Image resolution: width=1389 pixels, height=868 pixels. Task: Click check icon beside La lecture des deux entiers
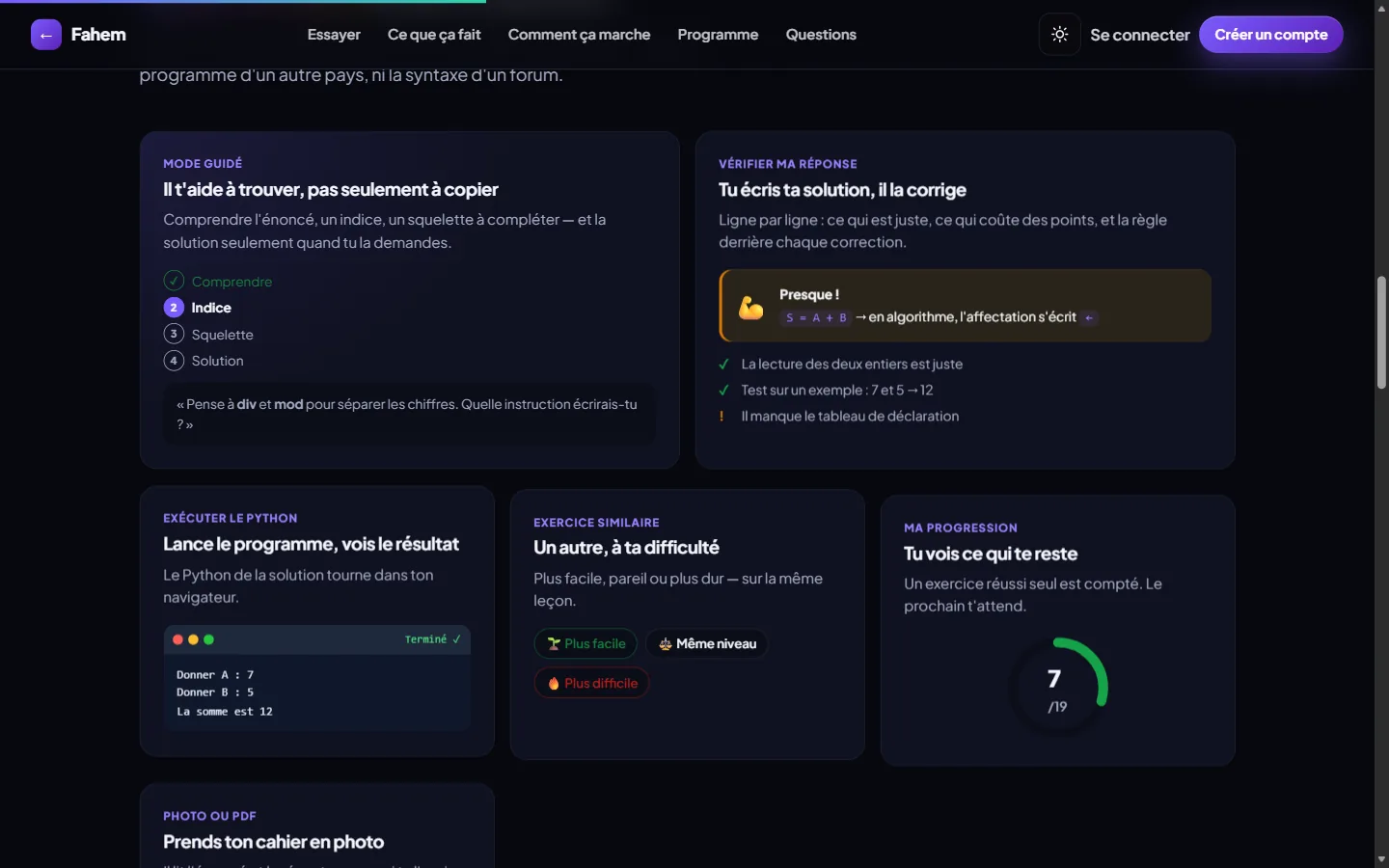[723, 364]
